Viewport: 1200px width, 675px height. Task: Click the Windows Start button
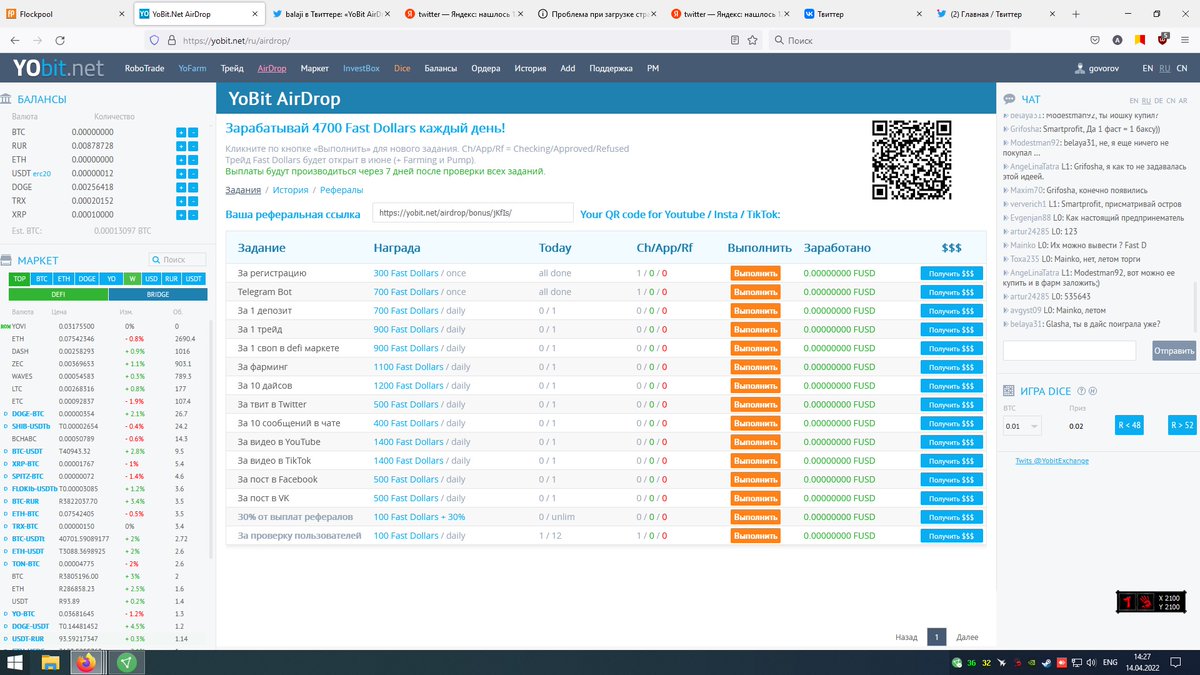pos(15,662)
